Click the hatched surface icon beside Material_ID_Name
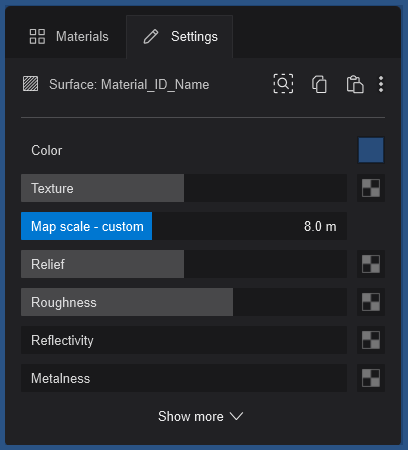The image size is (408, 450). click(x=30, y=84)
